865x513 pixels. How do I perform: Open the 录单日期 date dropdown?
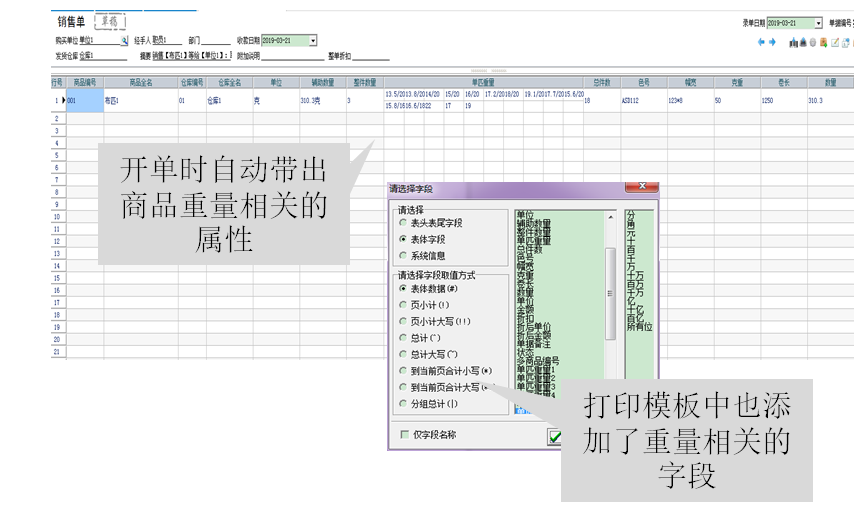tap(818, 22)
